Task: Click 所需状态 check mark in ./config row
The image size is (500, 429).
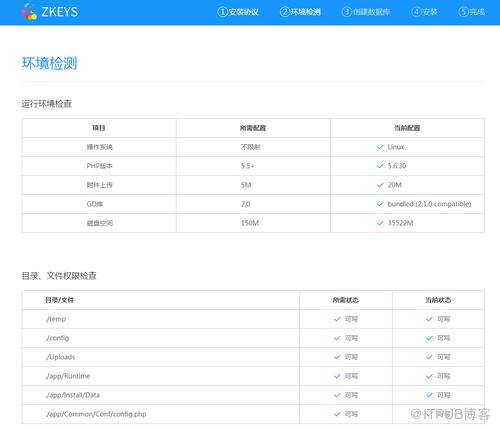Action: 337,338
